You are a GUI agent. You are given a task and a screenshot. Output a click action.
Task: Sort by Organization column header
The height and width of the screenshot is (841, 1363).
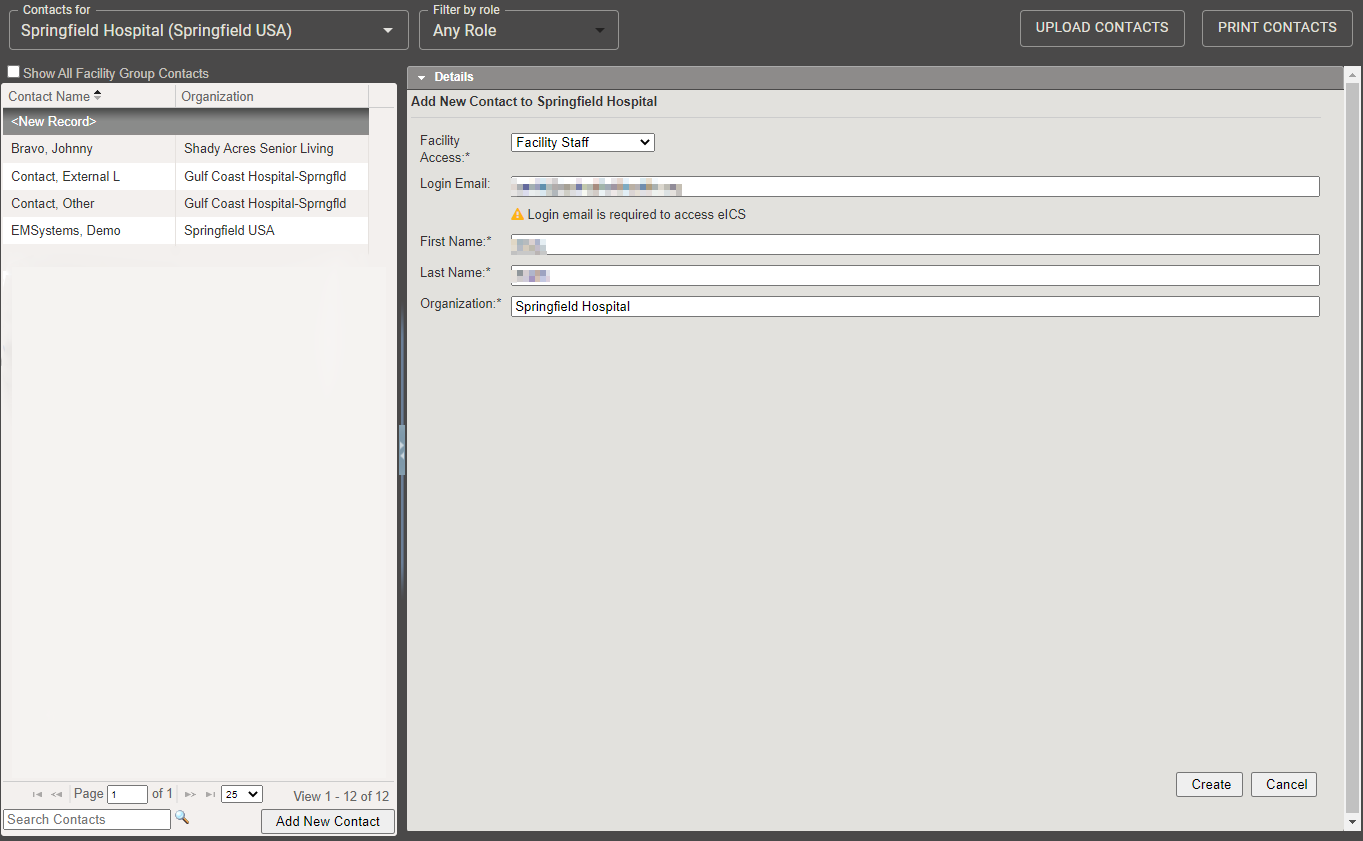[272, 96]
